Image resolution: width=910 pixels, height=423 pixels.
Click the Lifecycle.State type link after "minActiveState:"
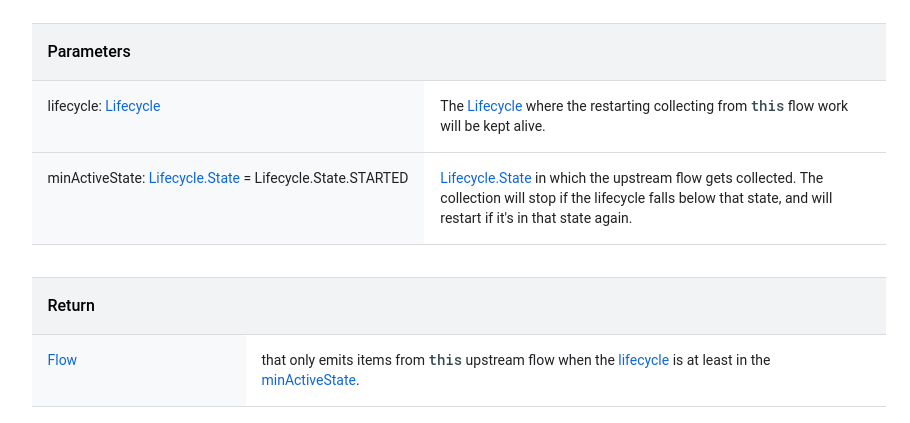point(194,178)
